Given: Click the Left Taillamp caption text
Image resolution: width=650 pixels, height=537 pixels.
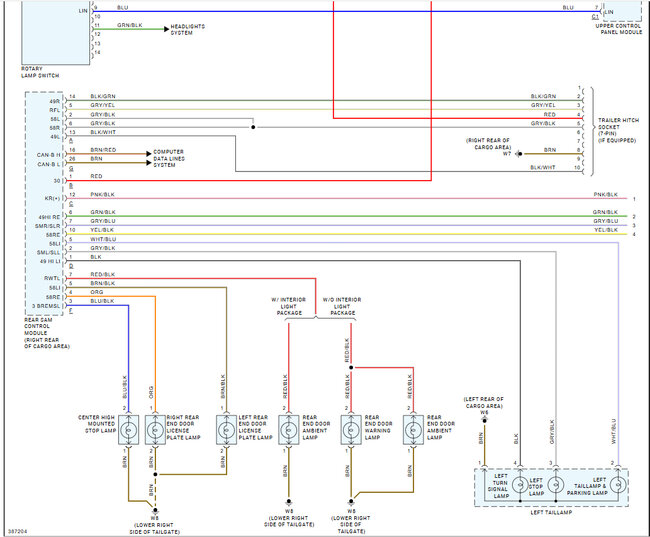Looking at the screenshot, I should click(x=551, y=513).
